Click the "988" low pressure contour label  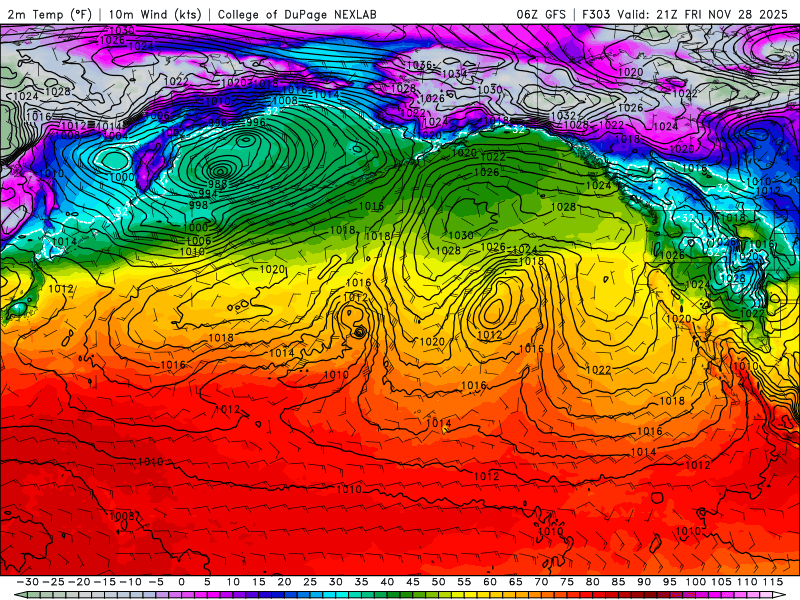[x=218, y=184]
